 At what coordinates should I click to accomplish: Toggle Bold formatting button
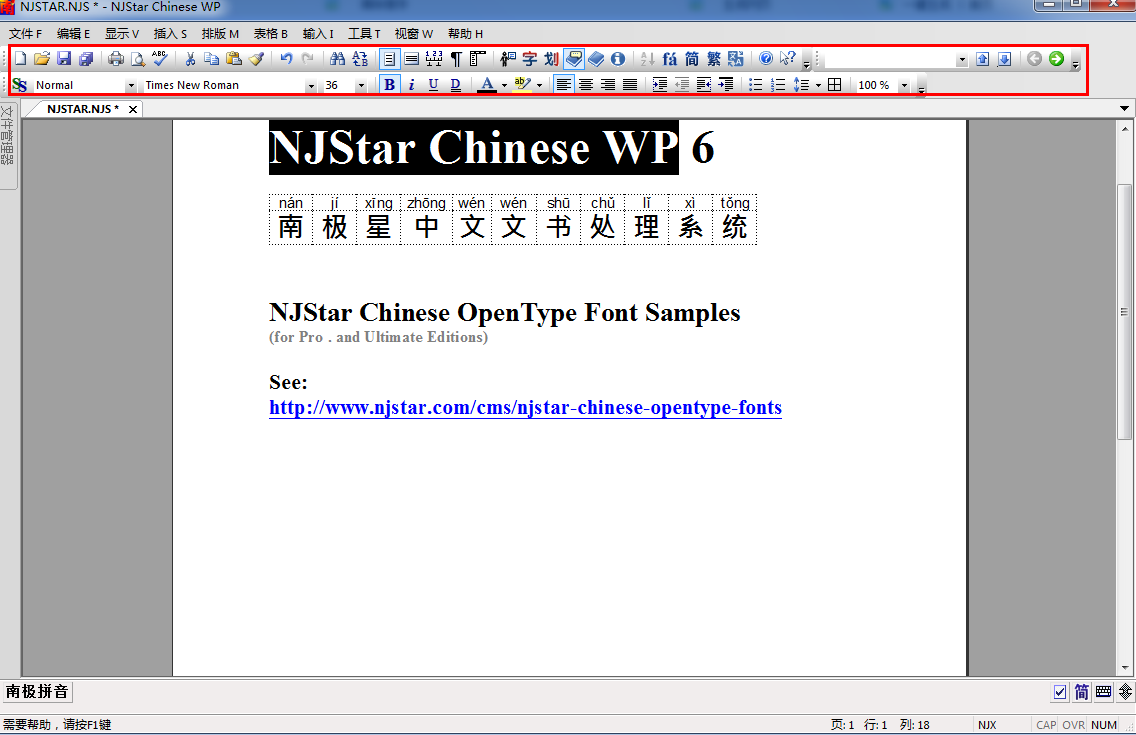pyautogui.click(x=389, y=85)
